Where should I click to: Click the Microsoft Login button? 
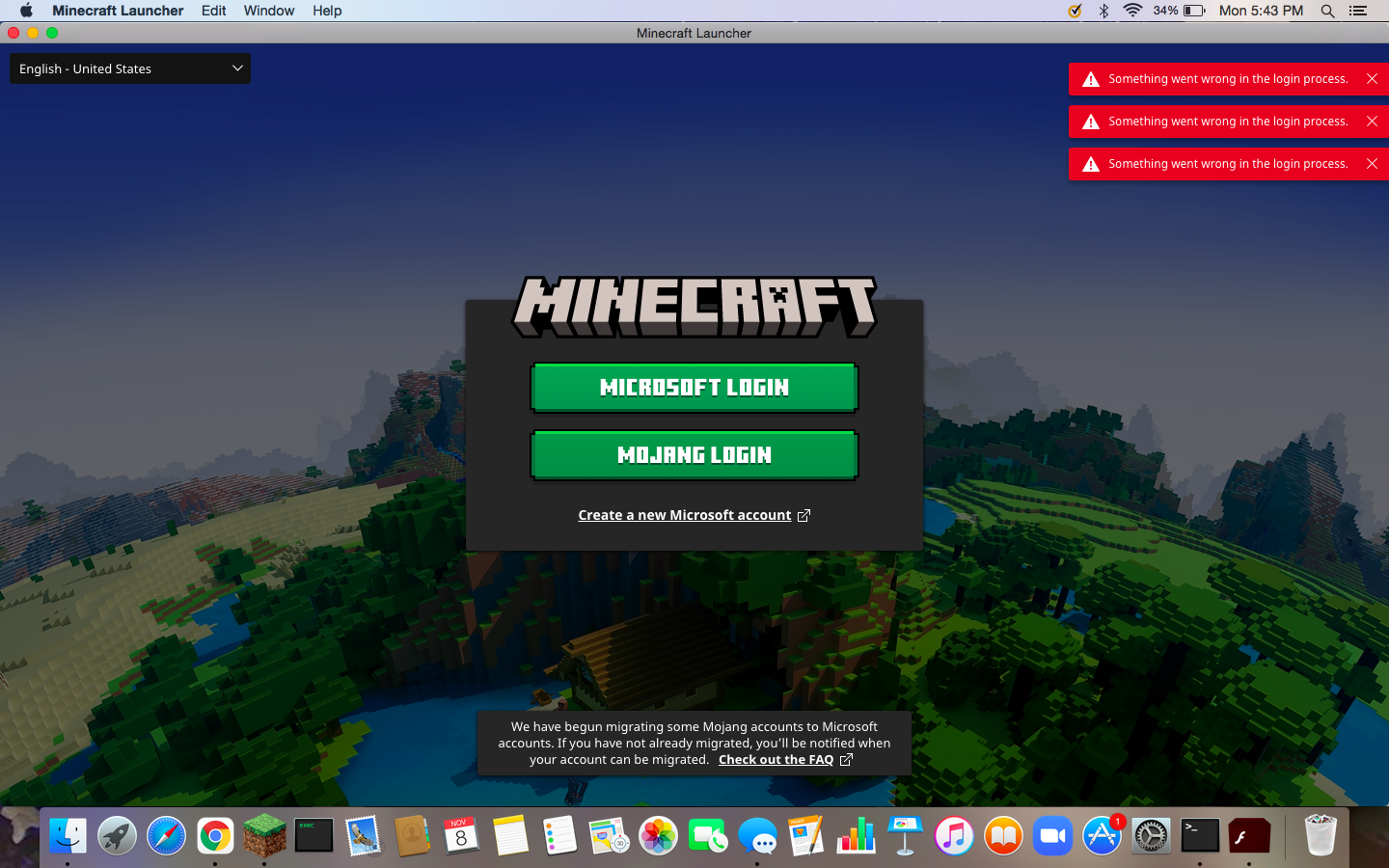coord(694,388)
